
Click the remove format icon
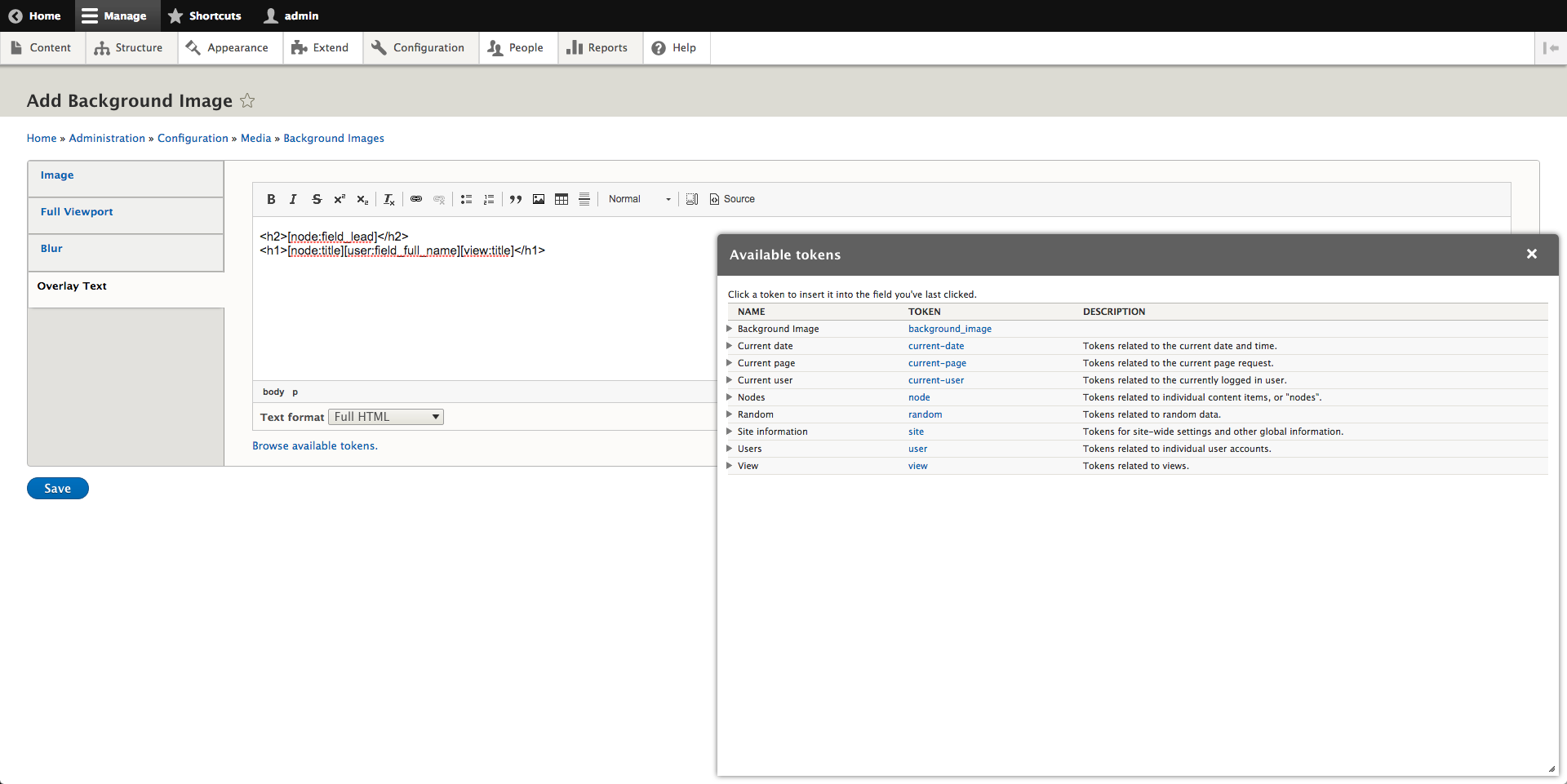pyautogui.click(x=389, y=199)
